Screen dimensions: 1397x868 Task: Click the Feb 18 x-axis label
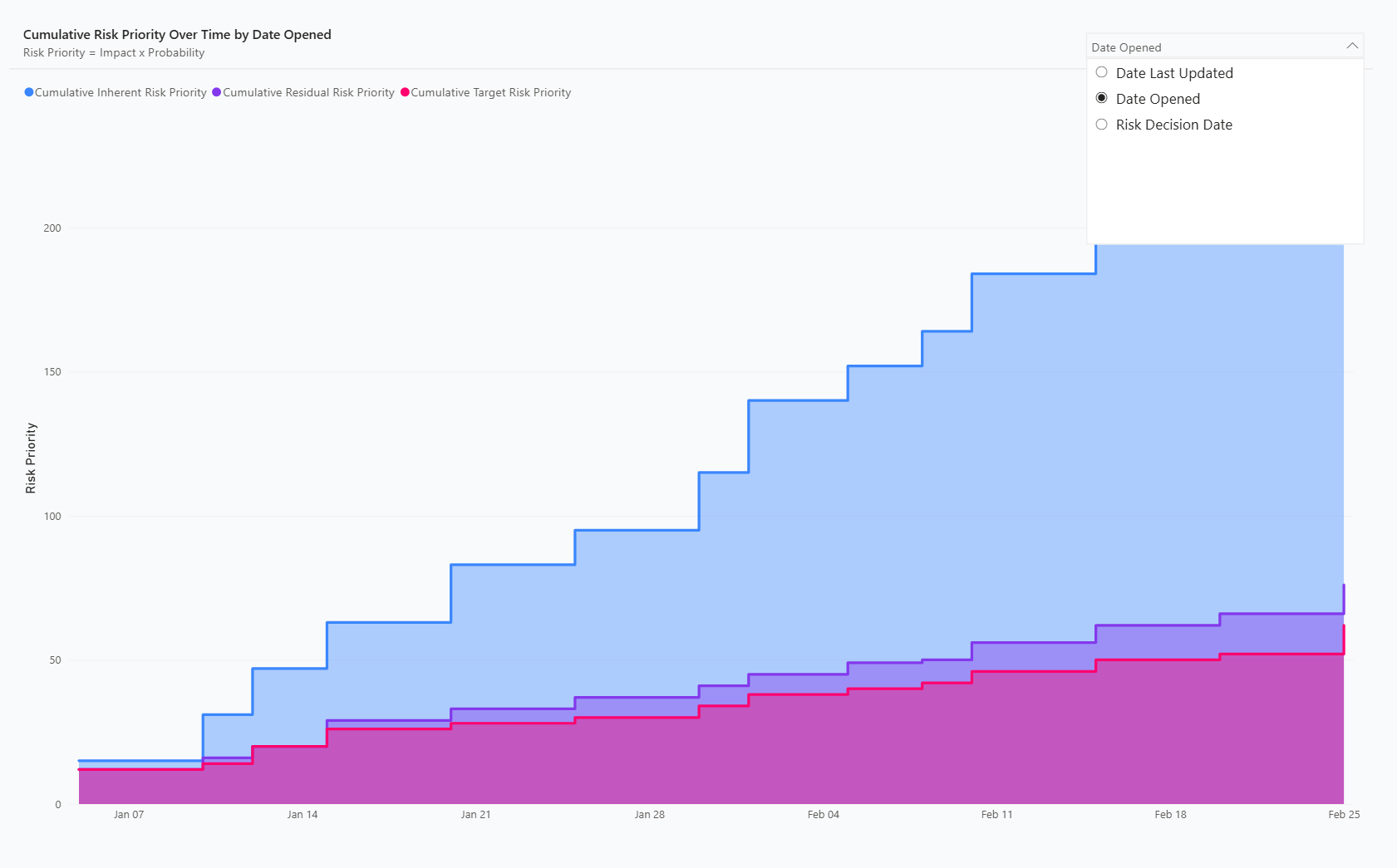[1170, 814]
